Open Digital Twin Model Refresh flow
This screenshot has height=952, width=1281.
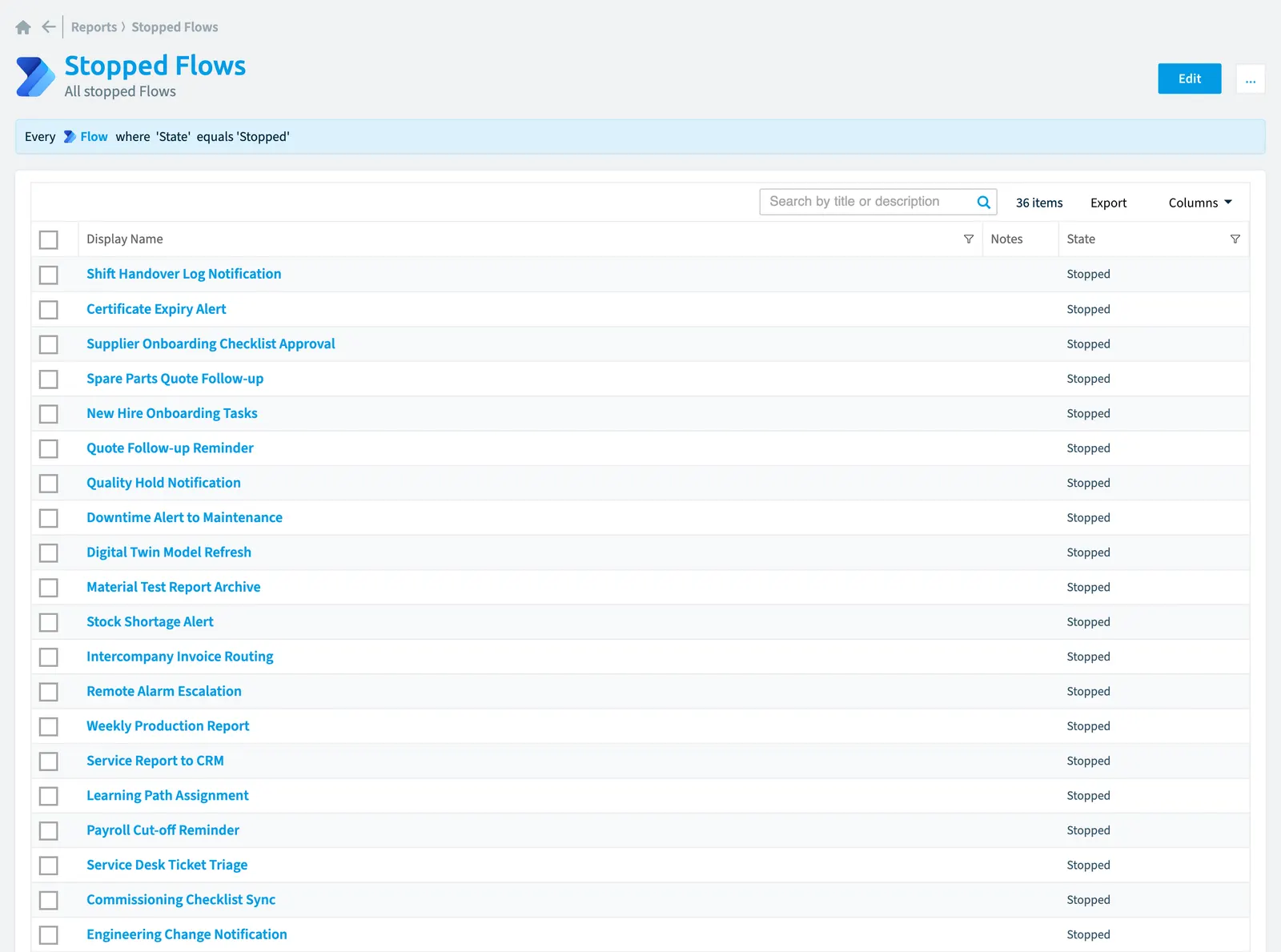(x=169, y=552)
